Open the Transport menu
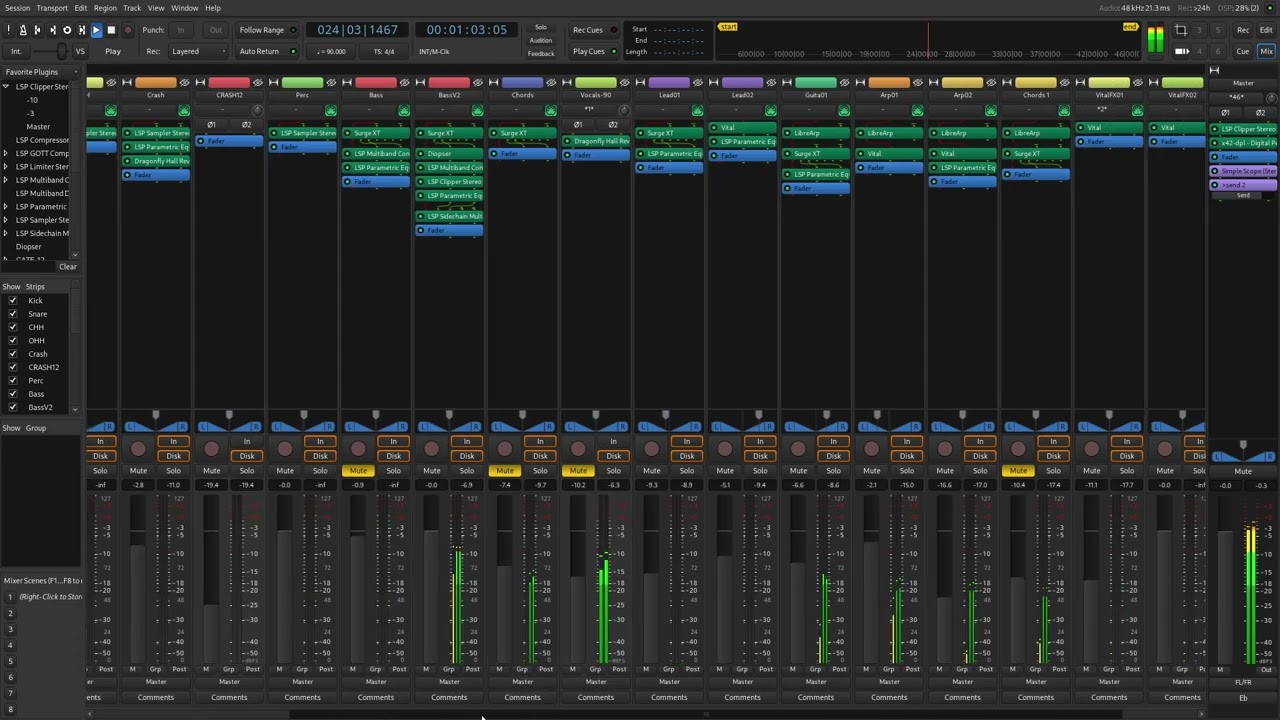Viewport: 1280px width, 720px height. [52, 8]
